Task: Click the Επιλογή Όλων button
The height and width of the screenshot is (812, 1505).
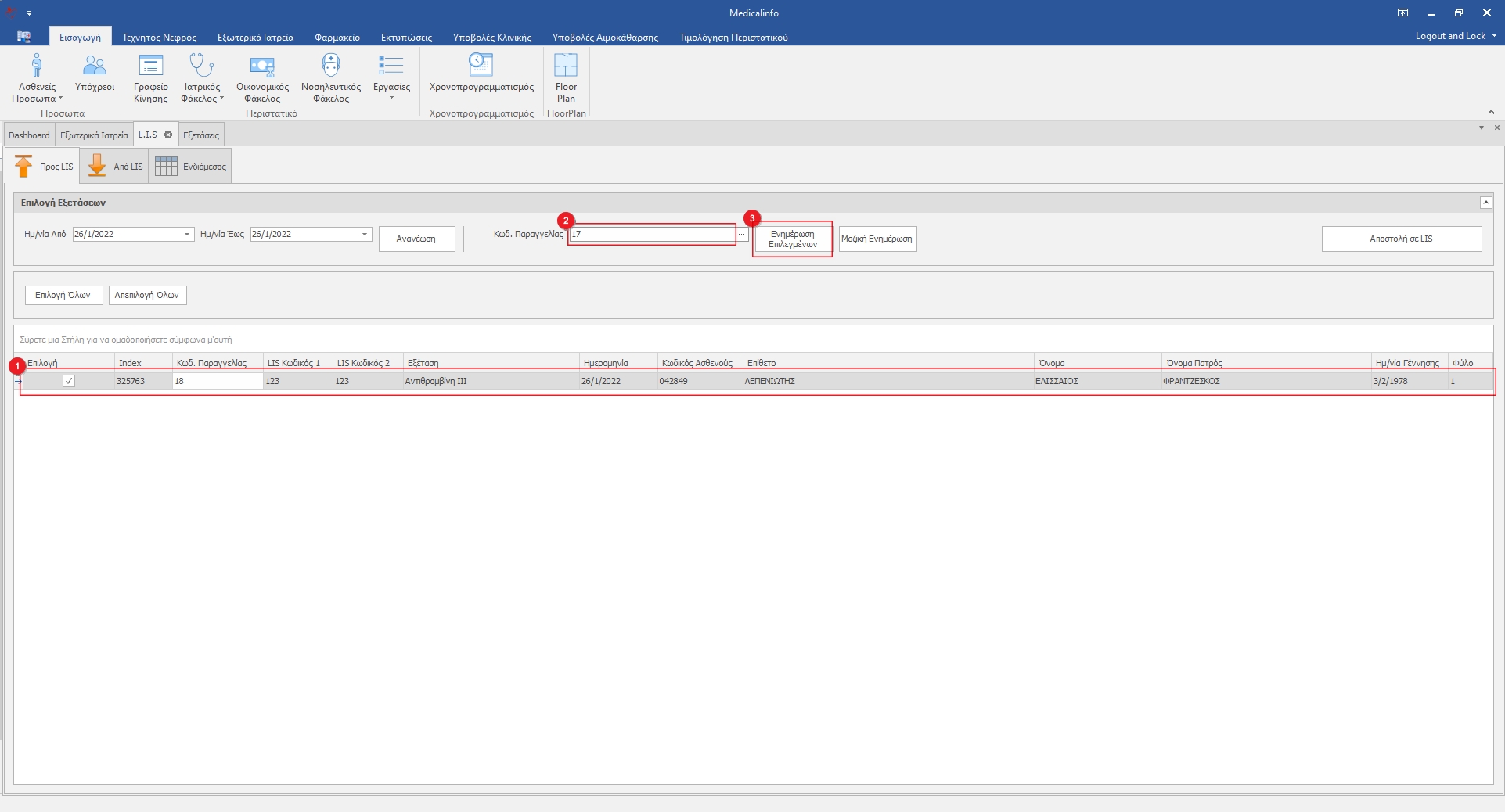Action: click(63, 295)
